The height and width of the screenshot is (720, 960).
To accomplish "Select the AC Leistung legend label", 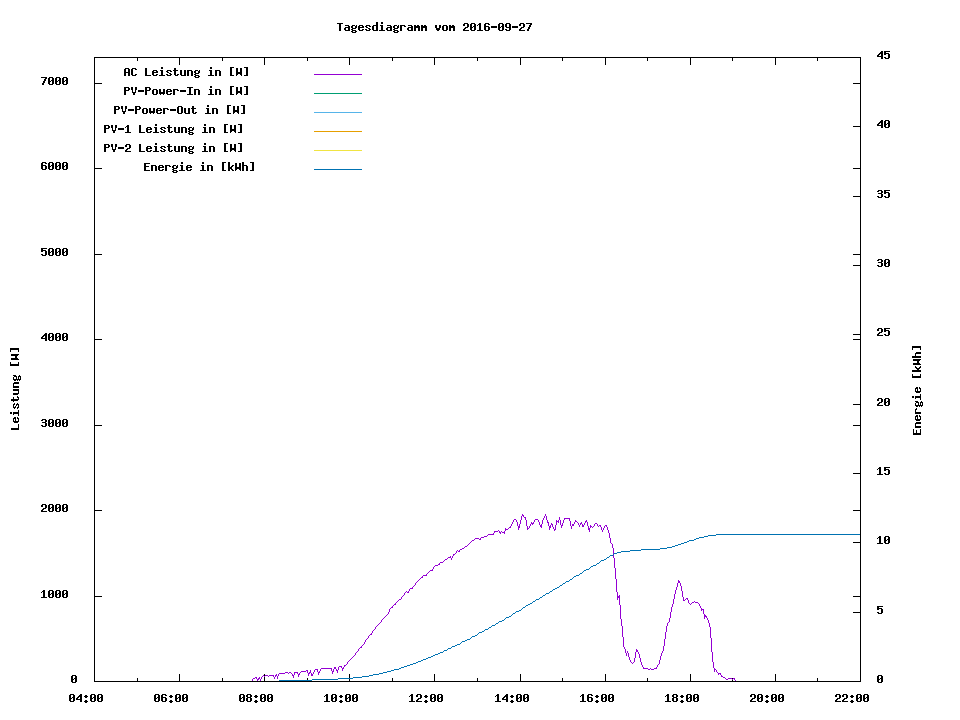I will pos(186,72).
